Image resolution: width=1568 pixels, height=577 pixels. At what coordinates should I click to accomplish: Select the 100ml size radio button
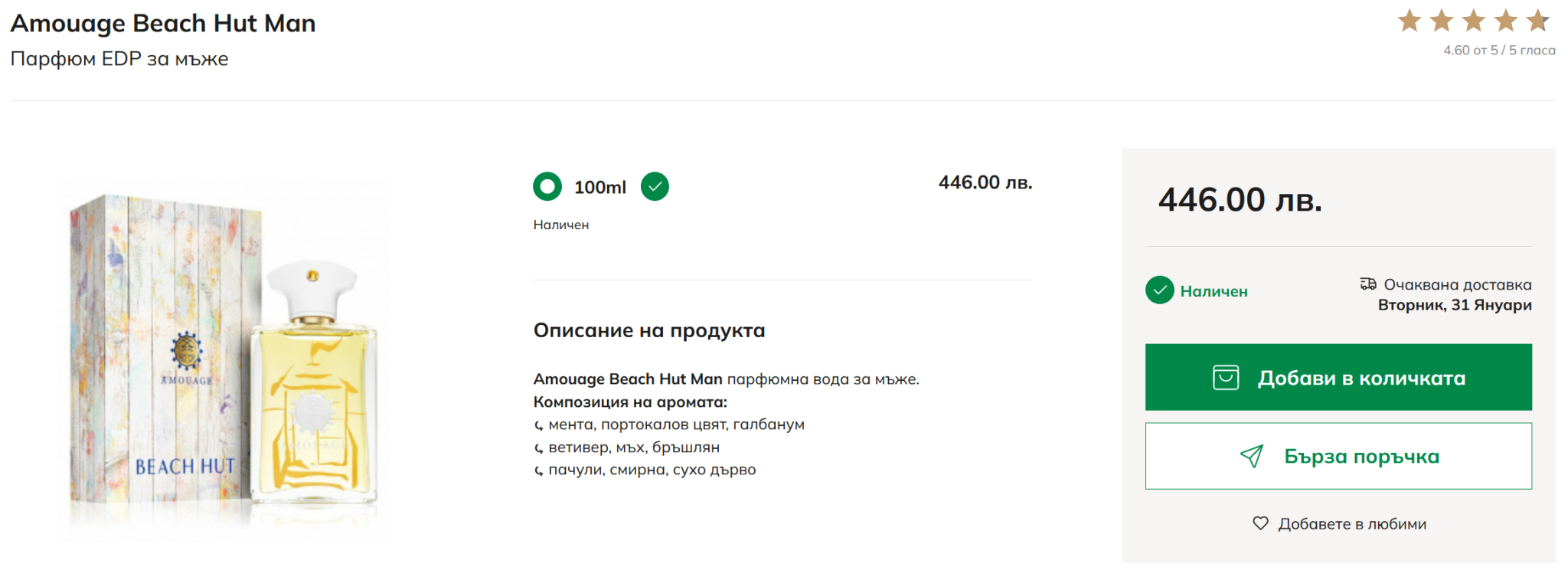[547, 186]
